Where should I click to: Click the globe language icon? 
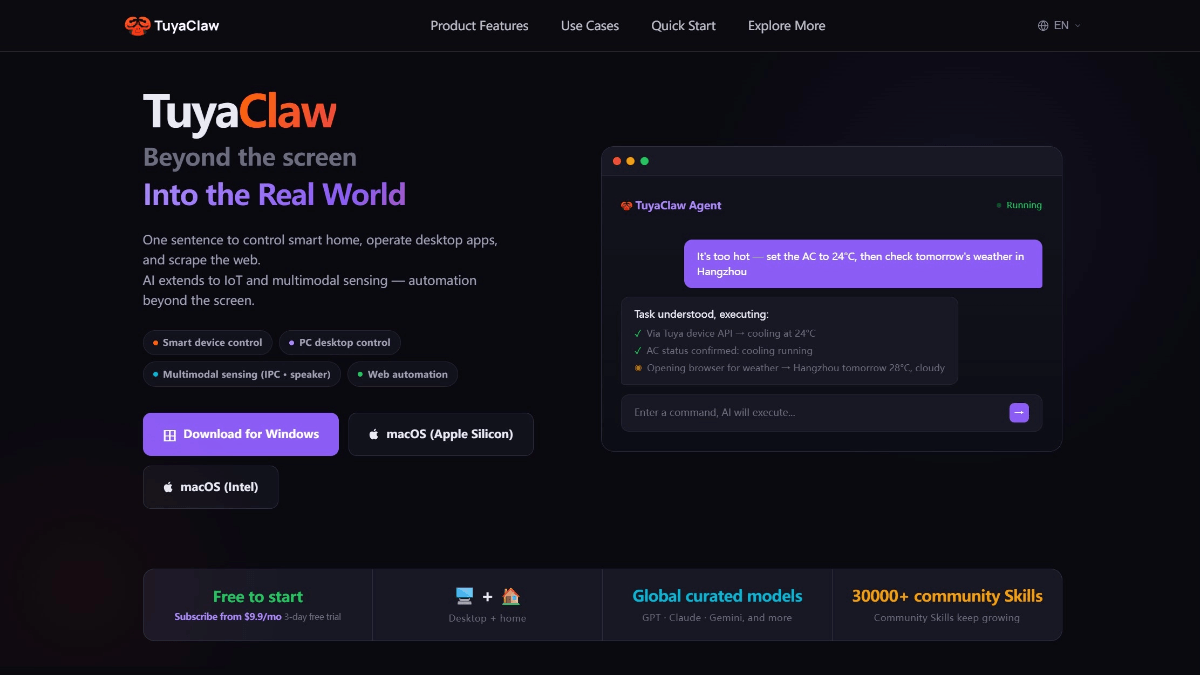pos(1043,26)
